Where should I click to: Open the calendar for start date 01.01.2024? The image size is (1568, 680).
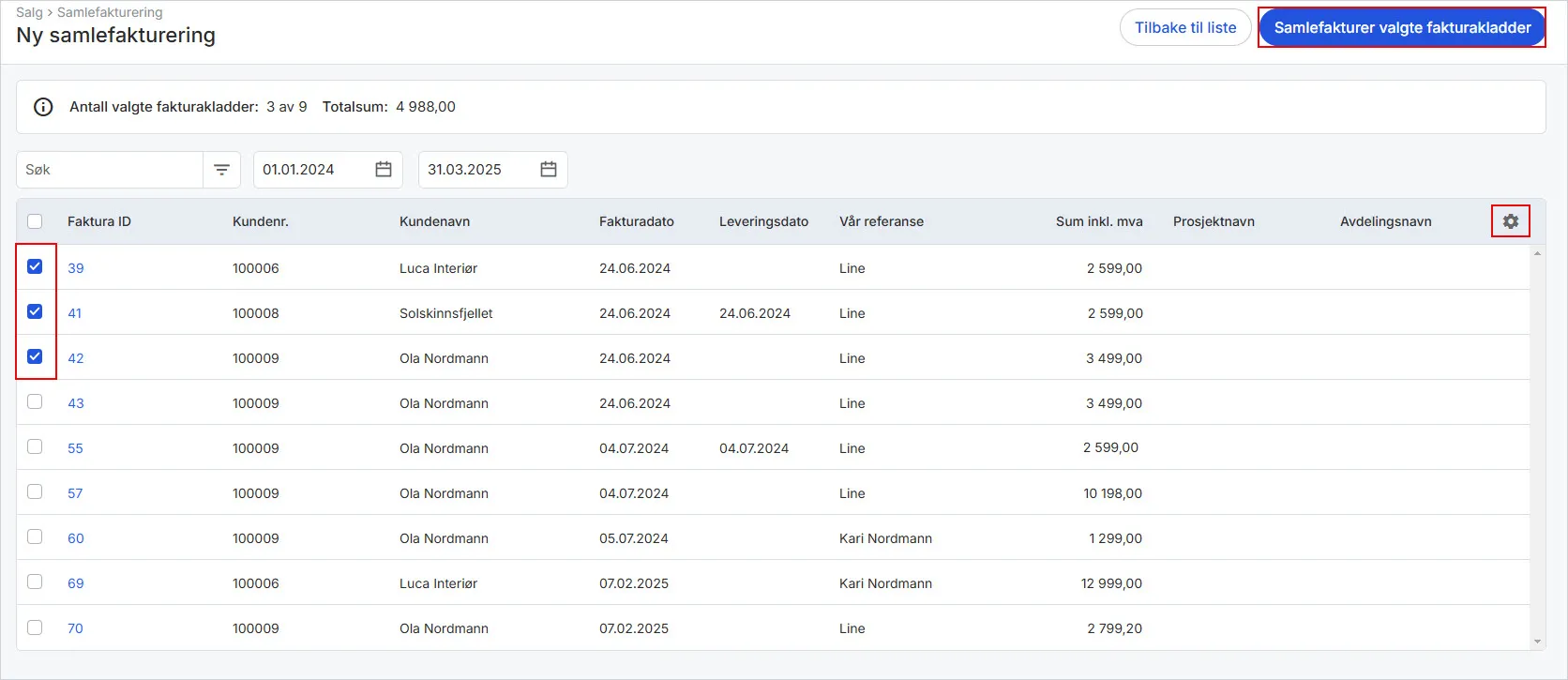[x=384, y=170]
